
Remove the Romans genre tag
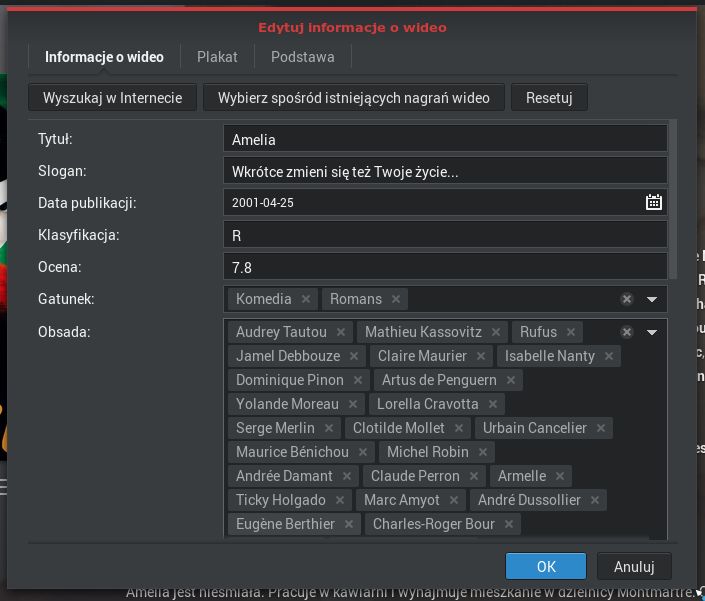point(396,299)
